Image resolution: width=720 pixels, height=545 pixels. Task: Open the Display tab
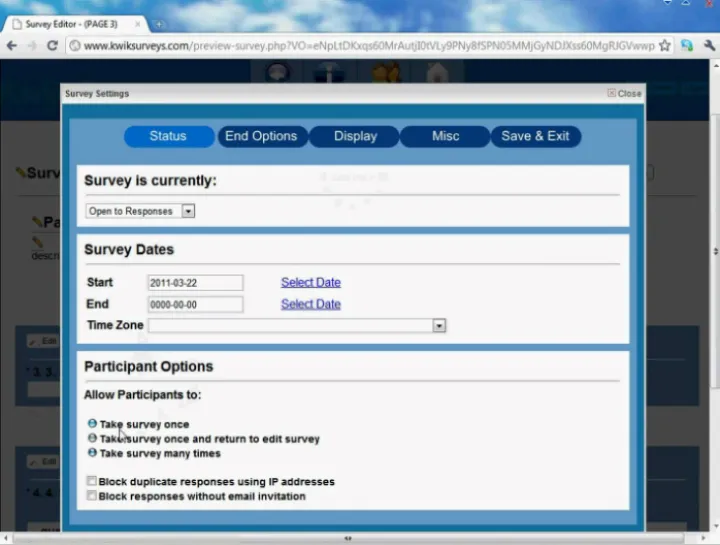(x=355, y=136)
